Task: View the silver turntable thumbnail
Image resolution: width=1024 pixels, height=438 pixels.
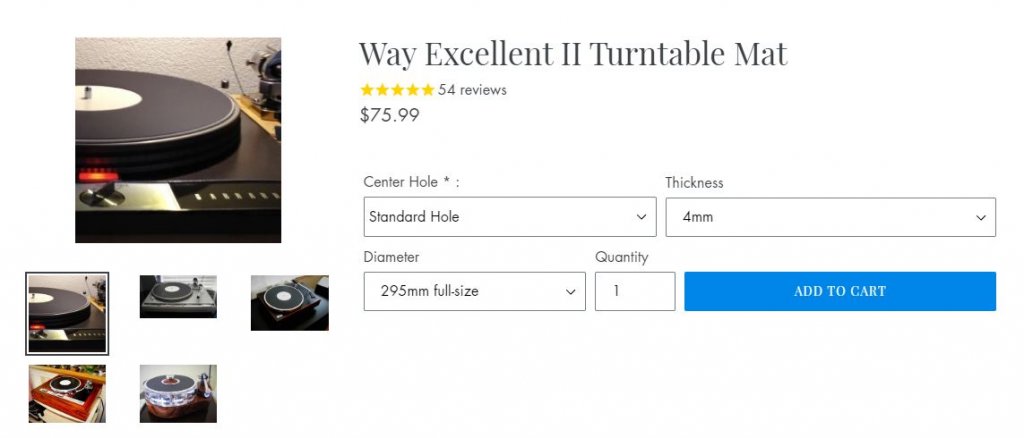Action: point(178,297)
